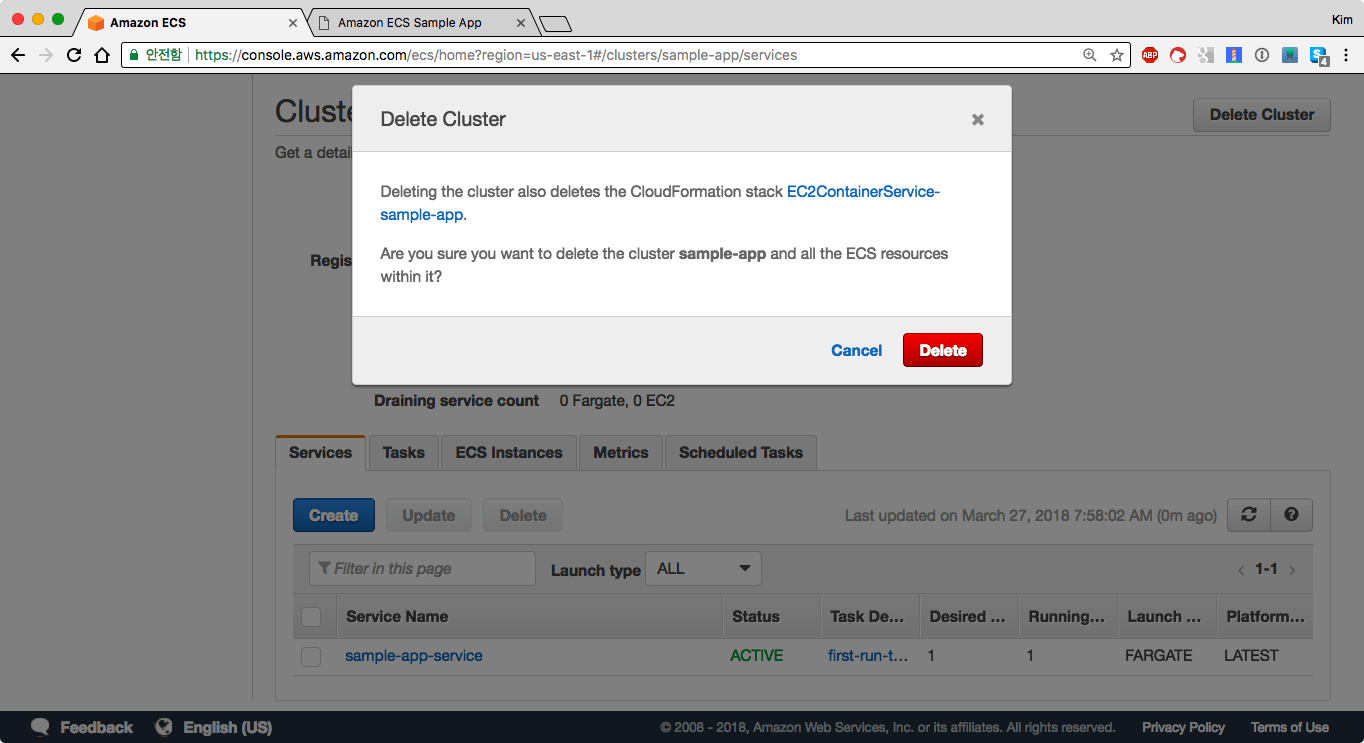Screen dimensions: 1364x743
Task: Click the refresh services icon
Action: 1248,515
